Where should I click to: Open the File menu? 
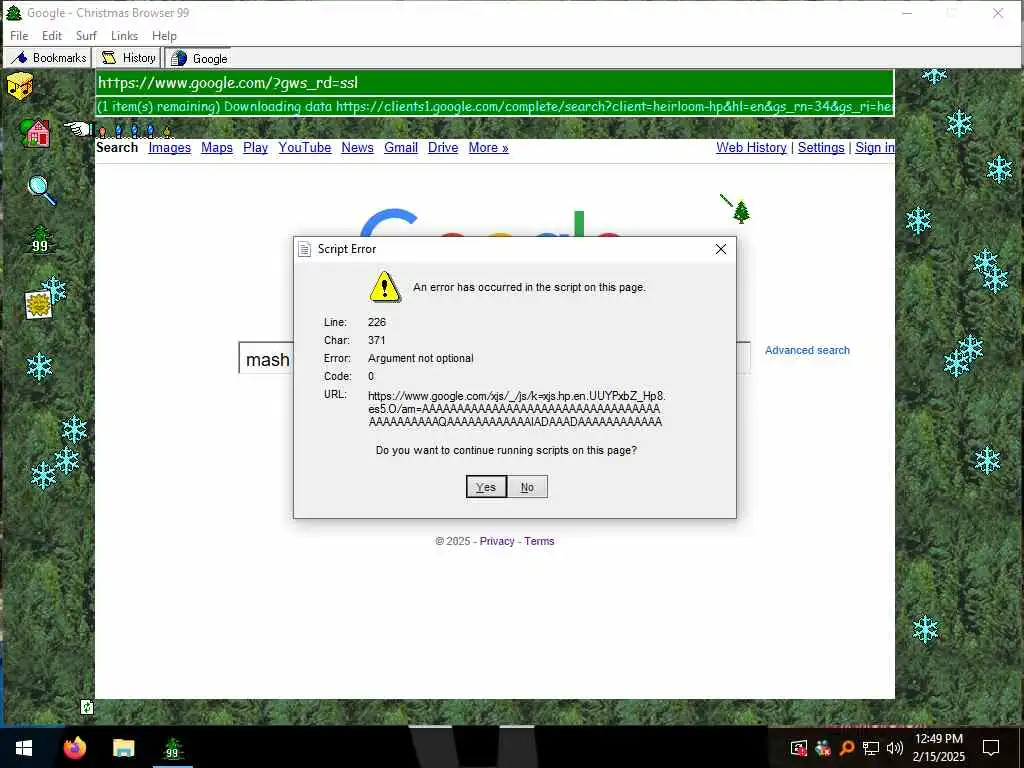pos(19,36)
